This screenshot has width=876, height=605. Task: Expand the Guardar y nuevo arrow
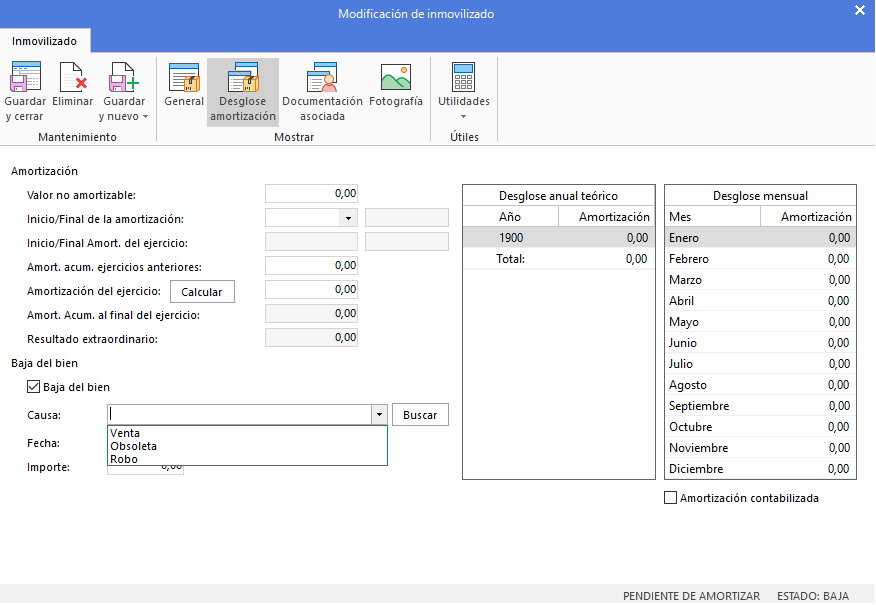(x=145, y=117)
